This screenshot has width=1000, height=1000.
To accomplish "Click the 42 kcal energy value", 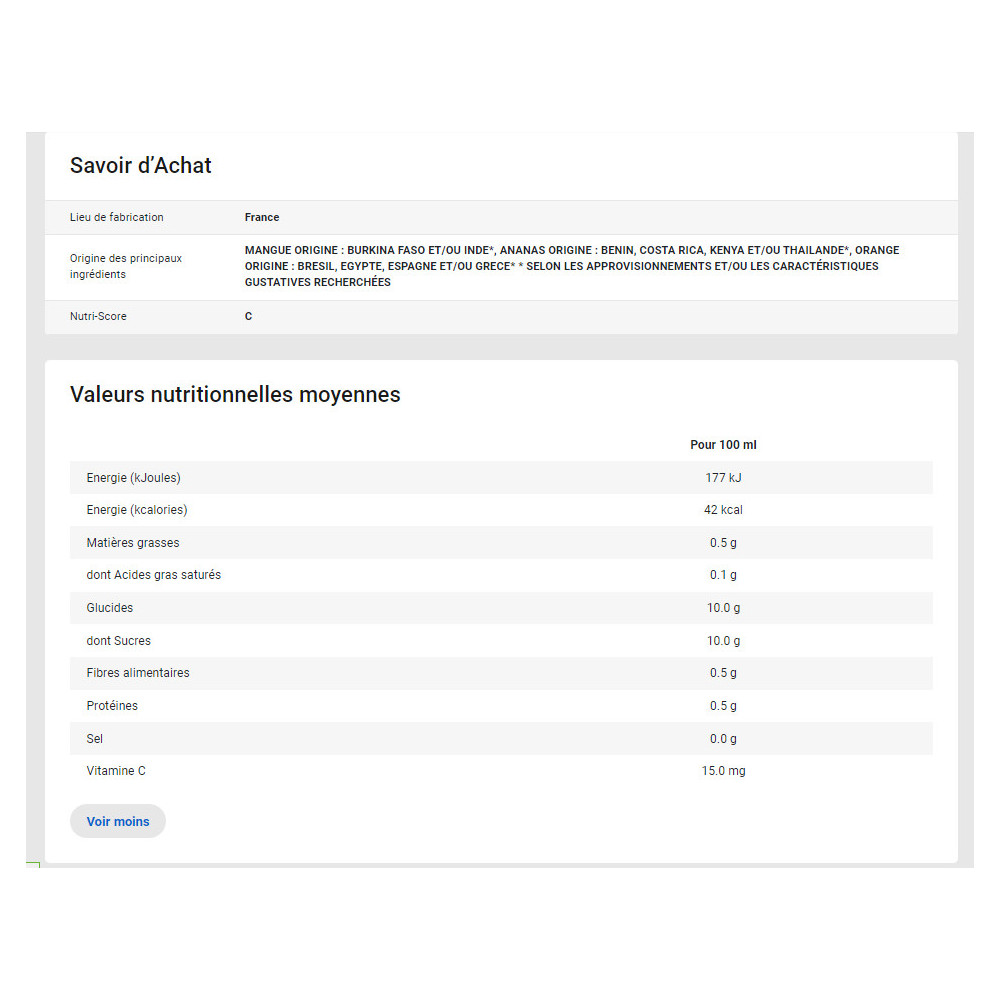I will [x=723, y=510].
